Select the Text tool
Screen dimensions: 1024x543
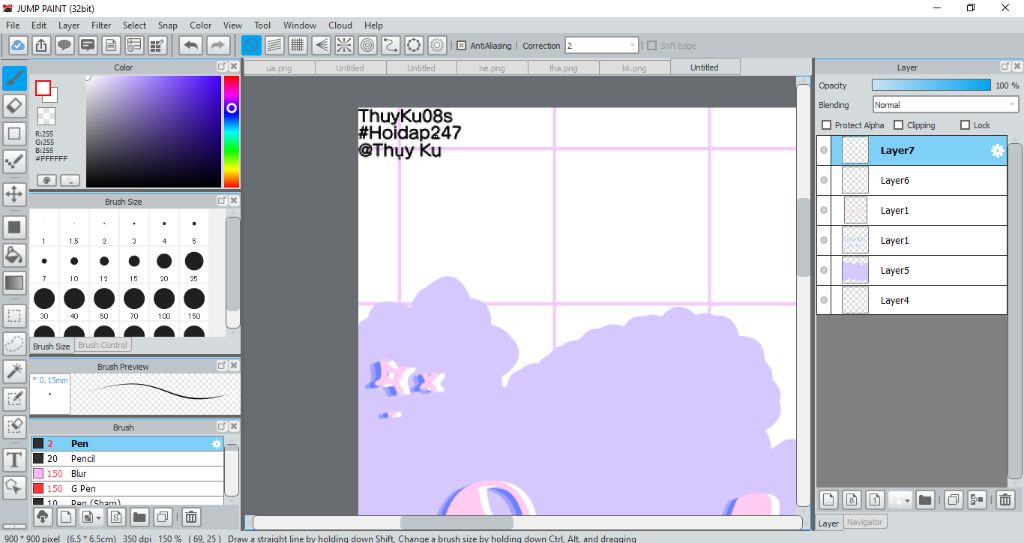14,459
